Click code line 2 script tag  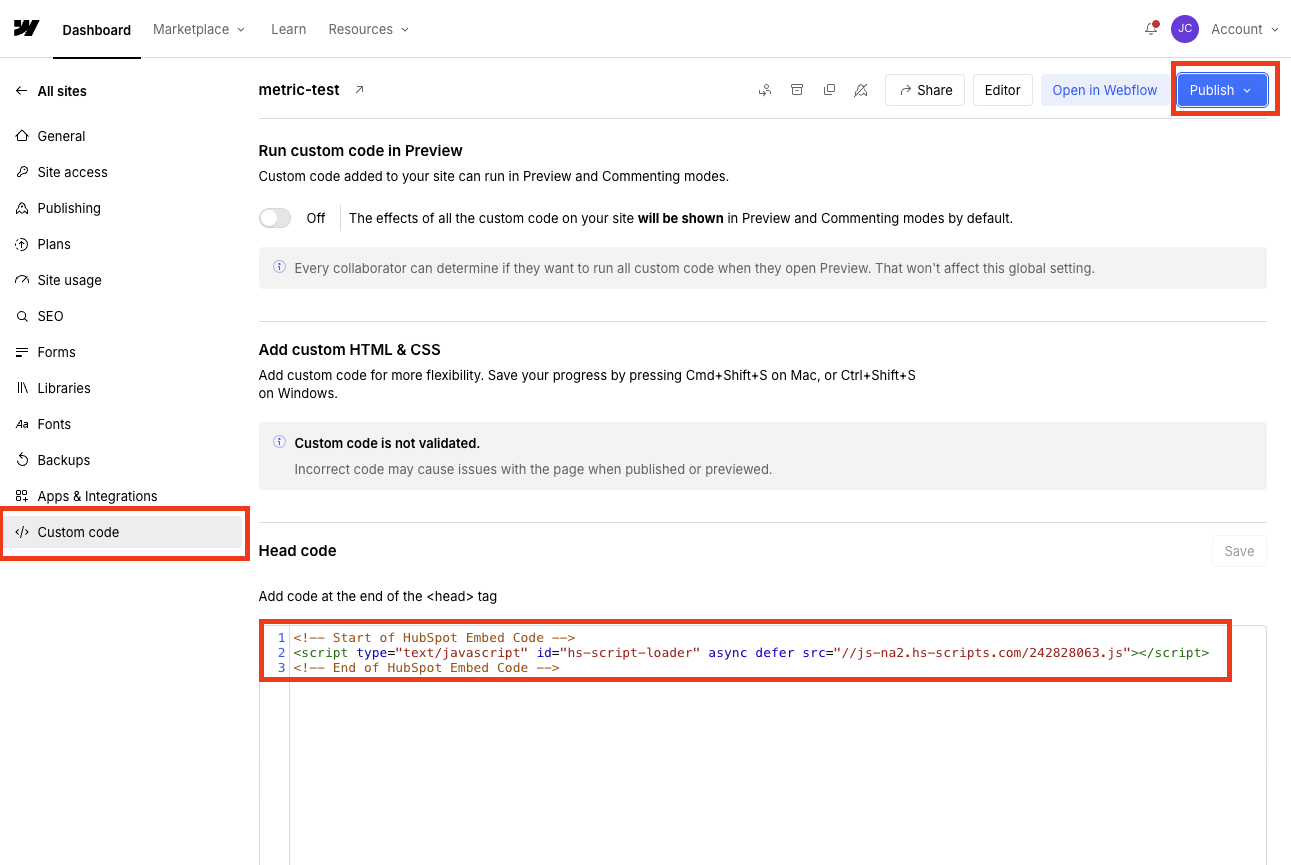(751, 653)
